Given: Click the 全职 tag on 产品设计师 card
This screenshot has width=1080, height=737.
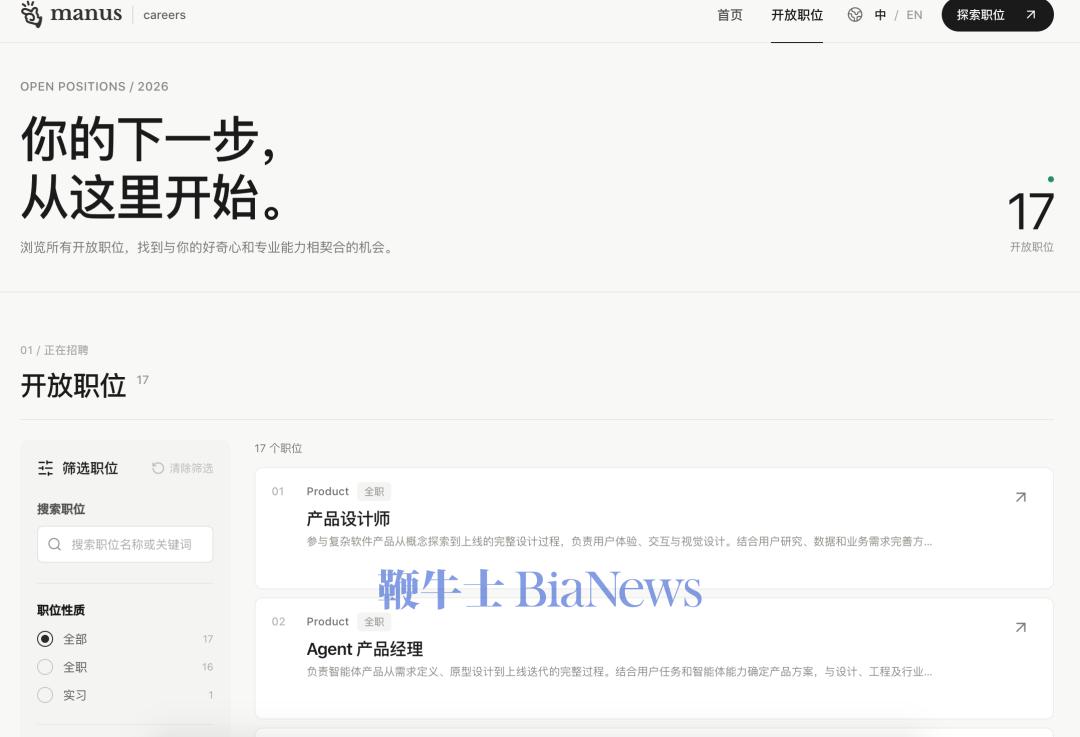Looking at the screenshot, I should click(x=374, y=492).
